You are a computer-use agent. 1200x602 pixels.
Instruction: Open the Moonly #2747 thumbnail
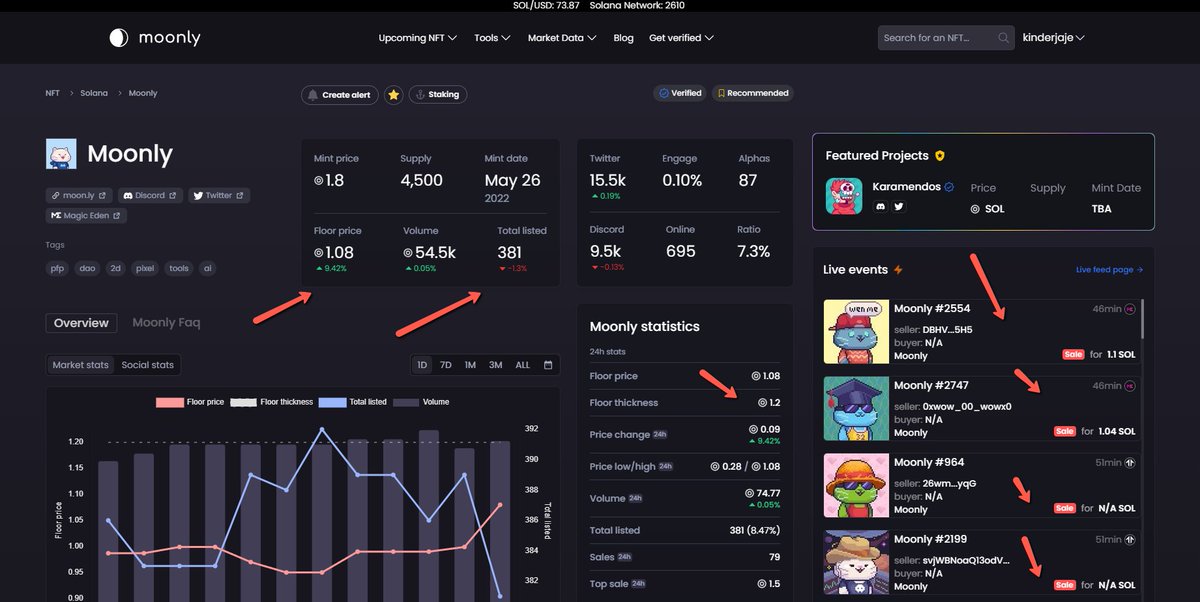tap(856, 408)
